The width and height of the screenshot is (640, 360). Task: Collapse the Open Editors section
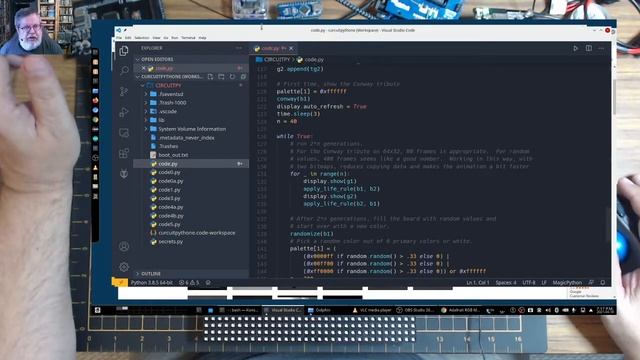pos(191,59)
